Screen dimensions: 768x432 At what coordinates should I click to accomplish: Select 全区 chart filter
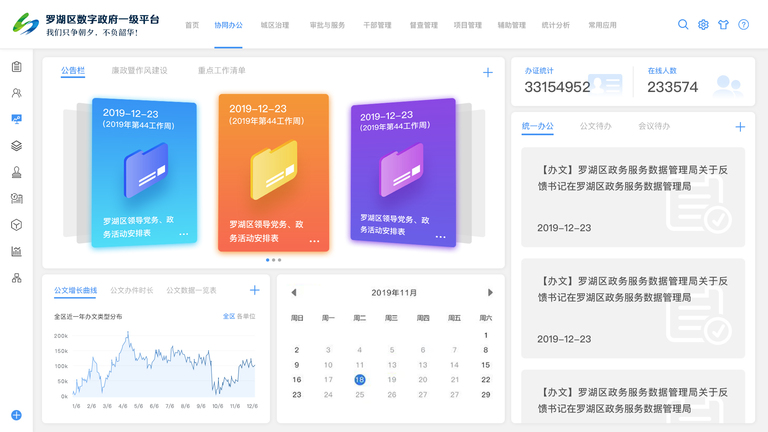click(x=229, y=316)
